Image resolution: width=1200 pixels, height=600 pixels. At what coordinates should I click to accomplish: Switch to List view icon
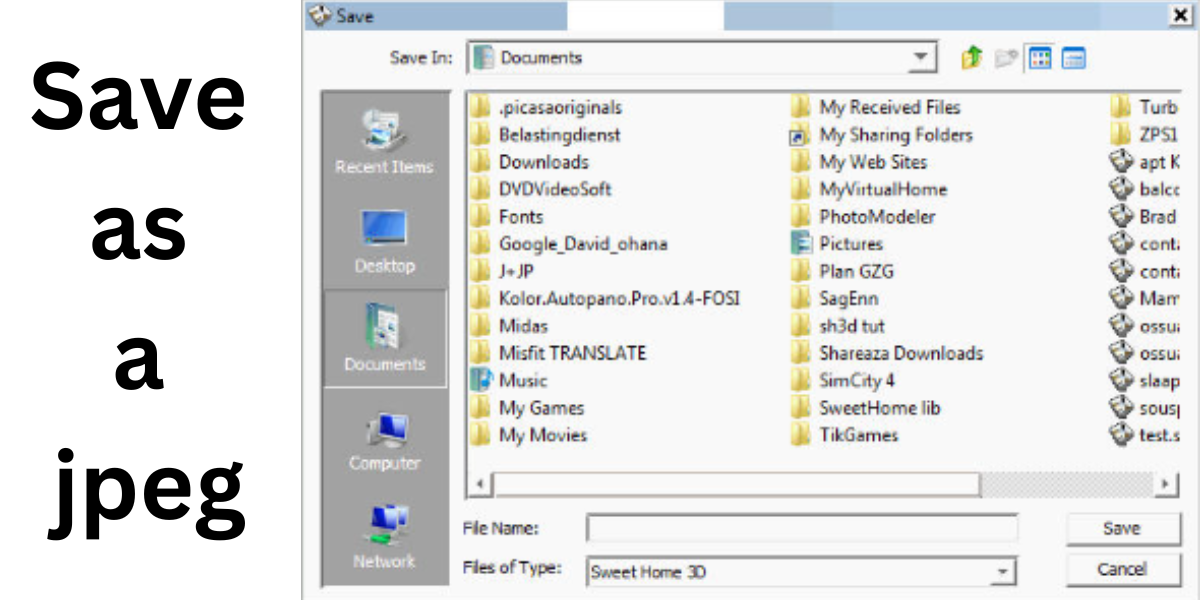pyautogui.click(x=1040, y=58)
